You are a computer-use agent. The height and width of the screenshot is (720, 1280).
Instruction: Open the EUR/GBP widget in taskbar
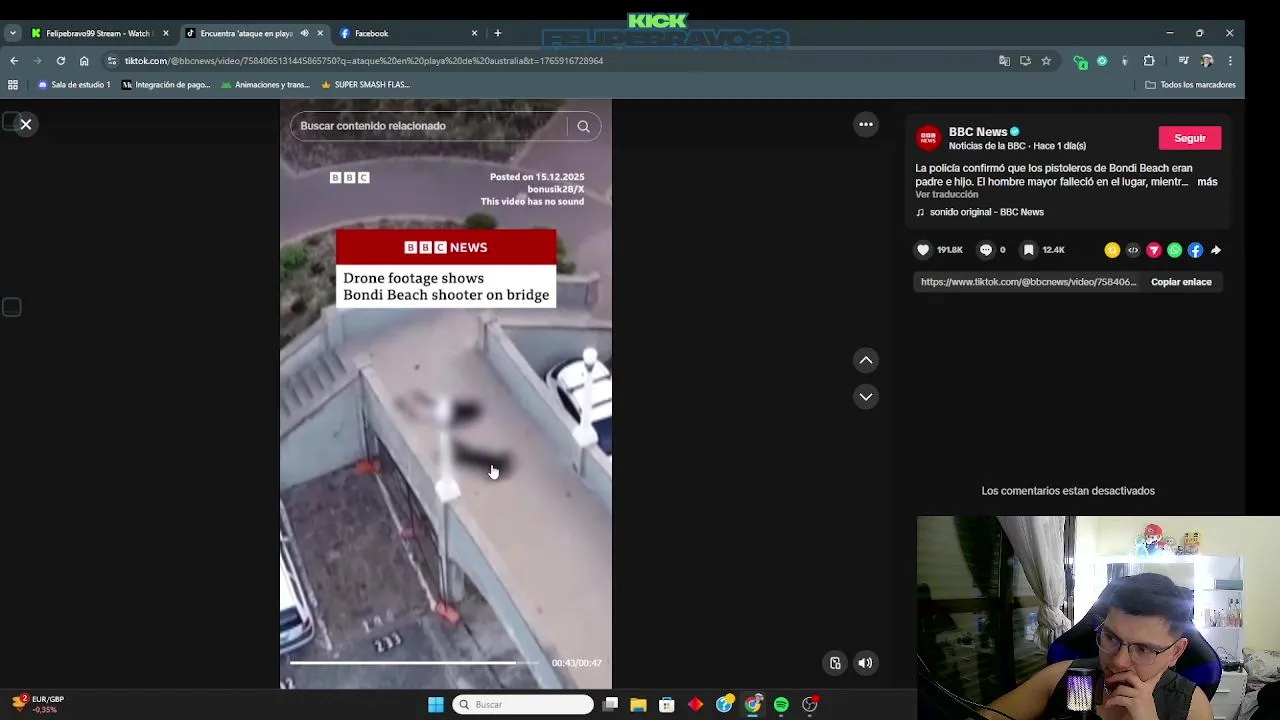(x=38, y=704)
